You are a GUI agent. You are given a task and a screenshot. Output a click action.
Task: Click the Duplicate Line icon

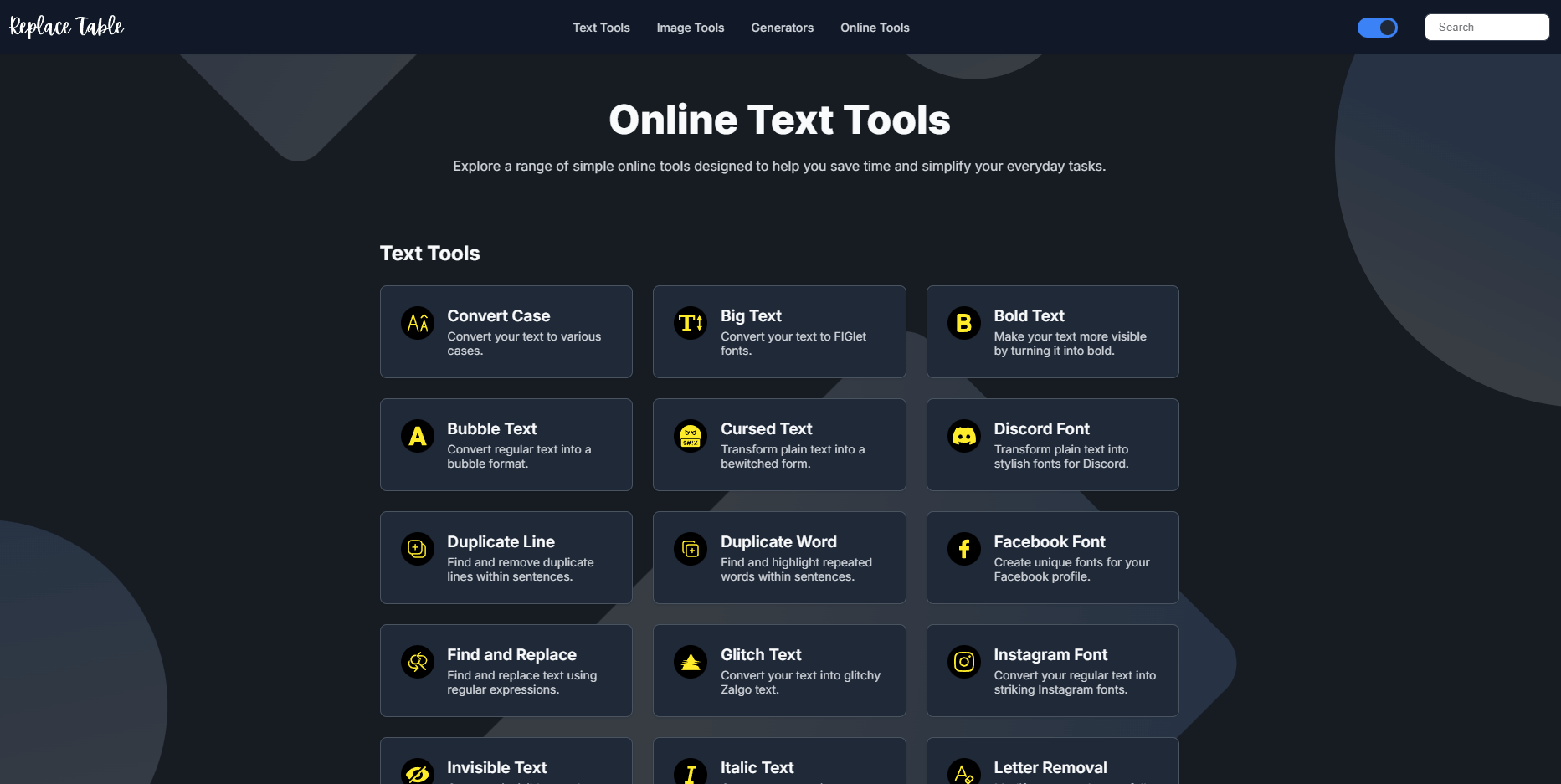coord(417,549)
